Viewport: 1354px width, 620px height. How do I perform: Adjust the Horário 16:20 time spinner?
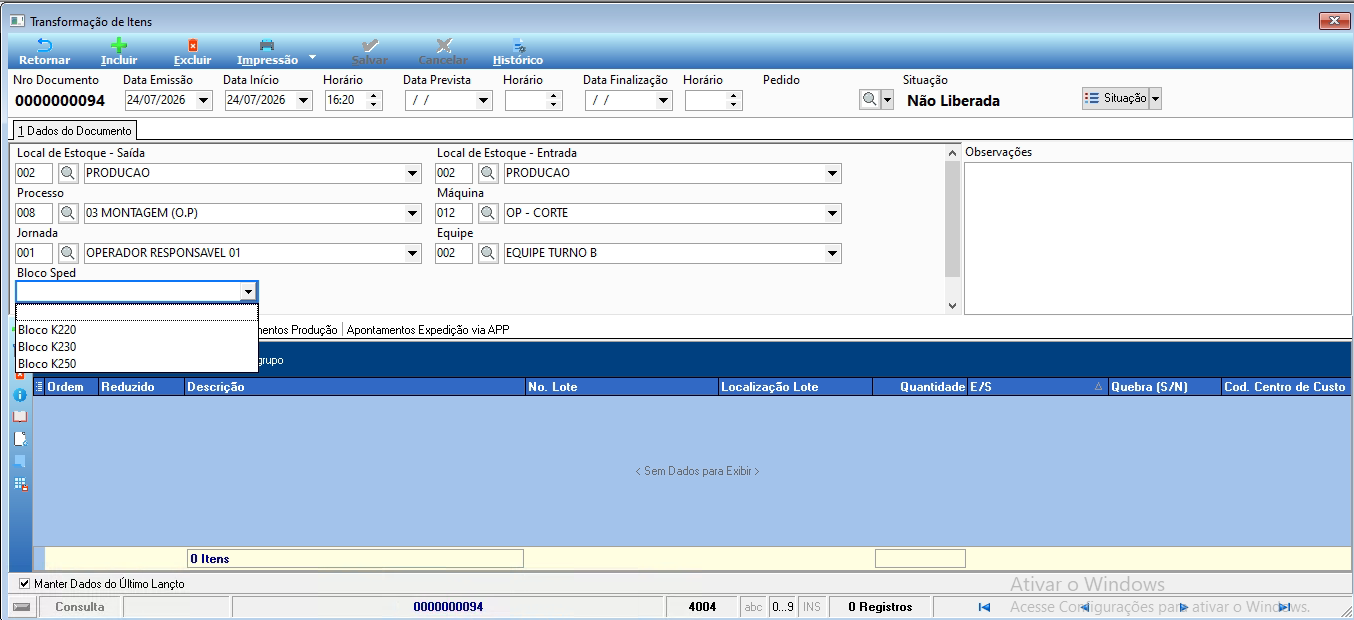coord(374,100)
